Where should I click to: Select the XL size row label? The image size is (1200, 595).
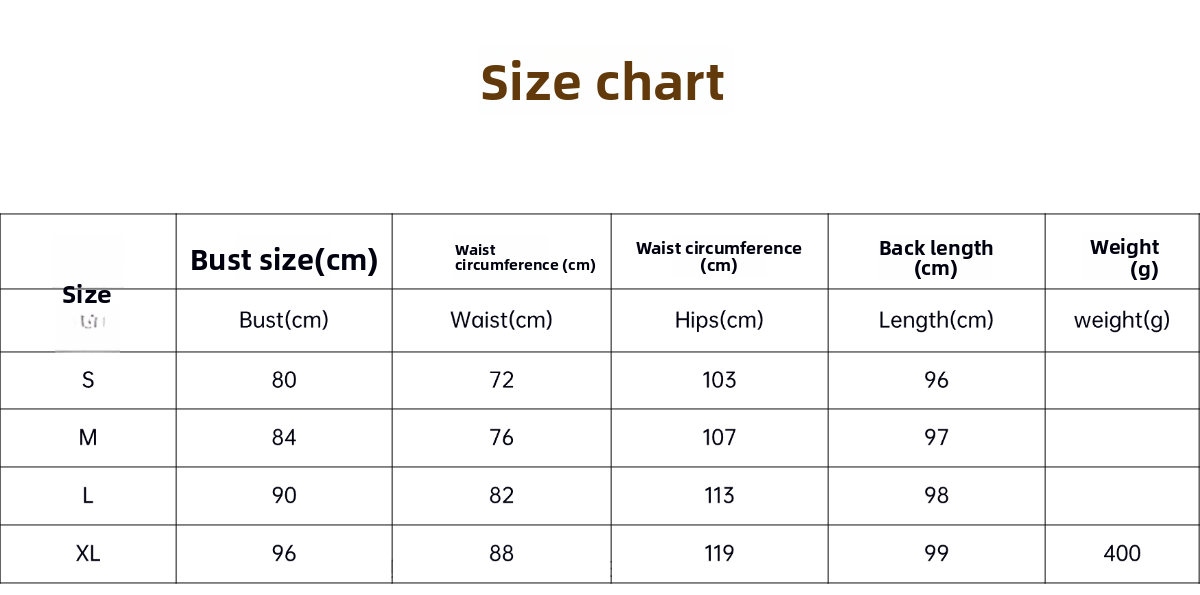pos(88,554)
